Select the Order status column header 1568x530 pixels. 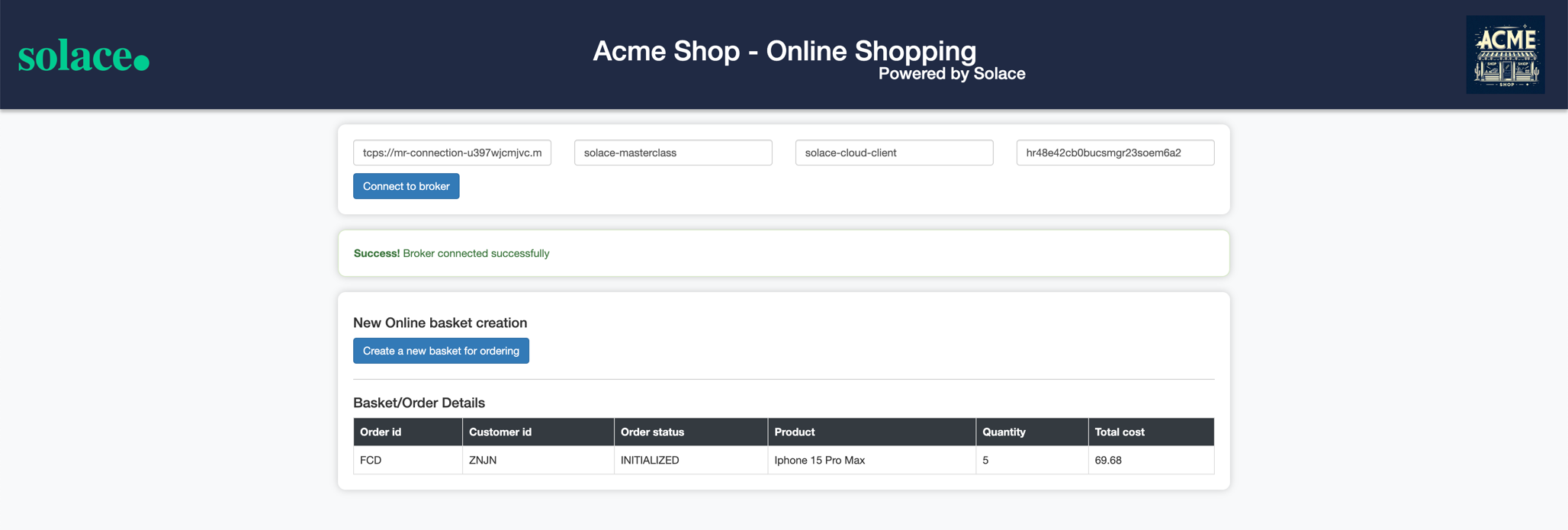click(652, 432)
